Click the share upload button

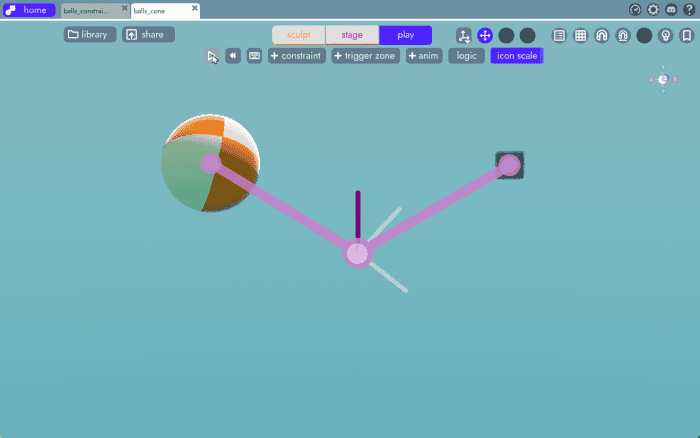pos(147,34)
